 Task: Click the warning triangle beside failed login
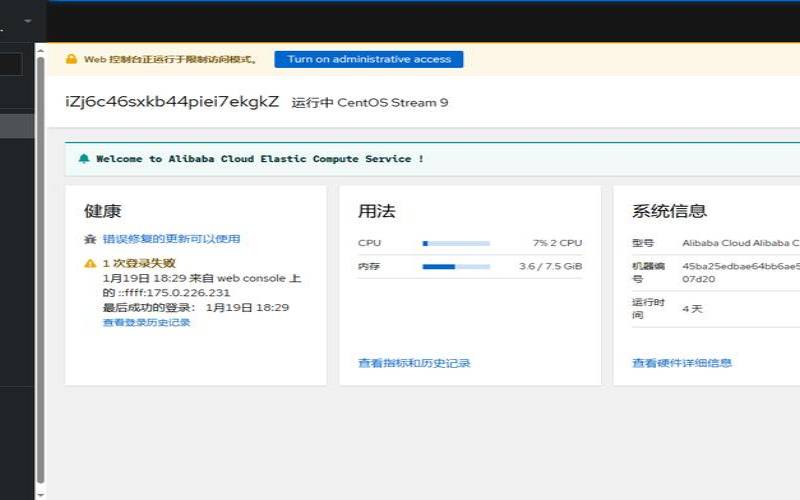[90, 263]
